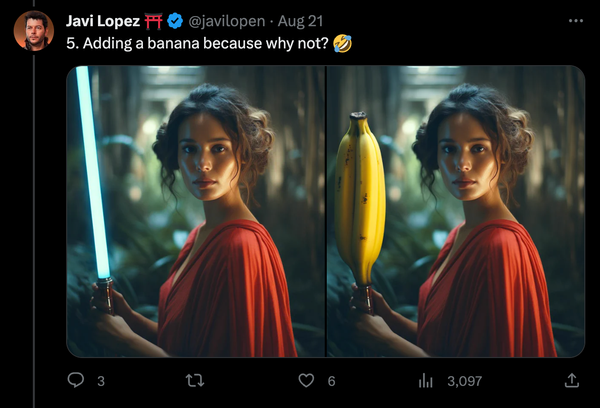Screen dimensions: 600x408
Task: Click the reply count 3
Action: 100,381
